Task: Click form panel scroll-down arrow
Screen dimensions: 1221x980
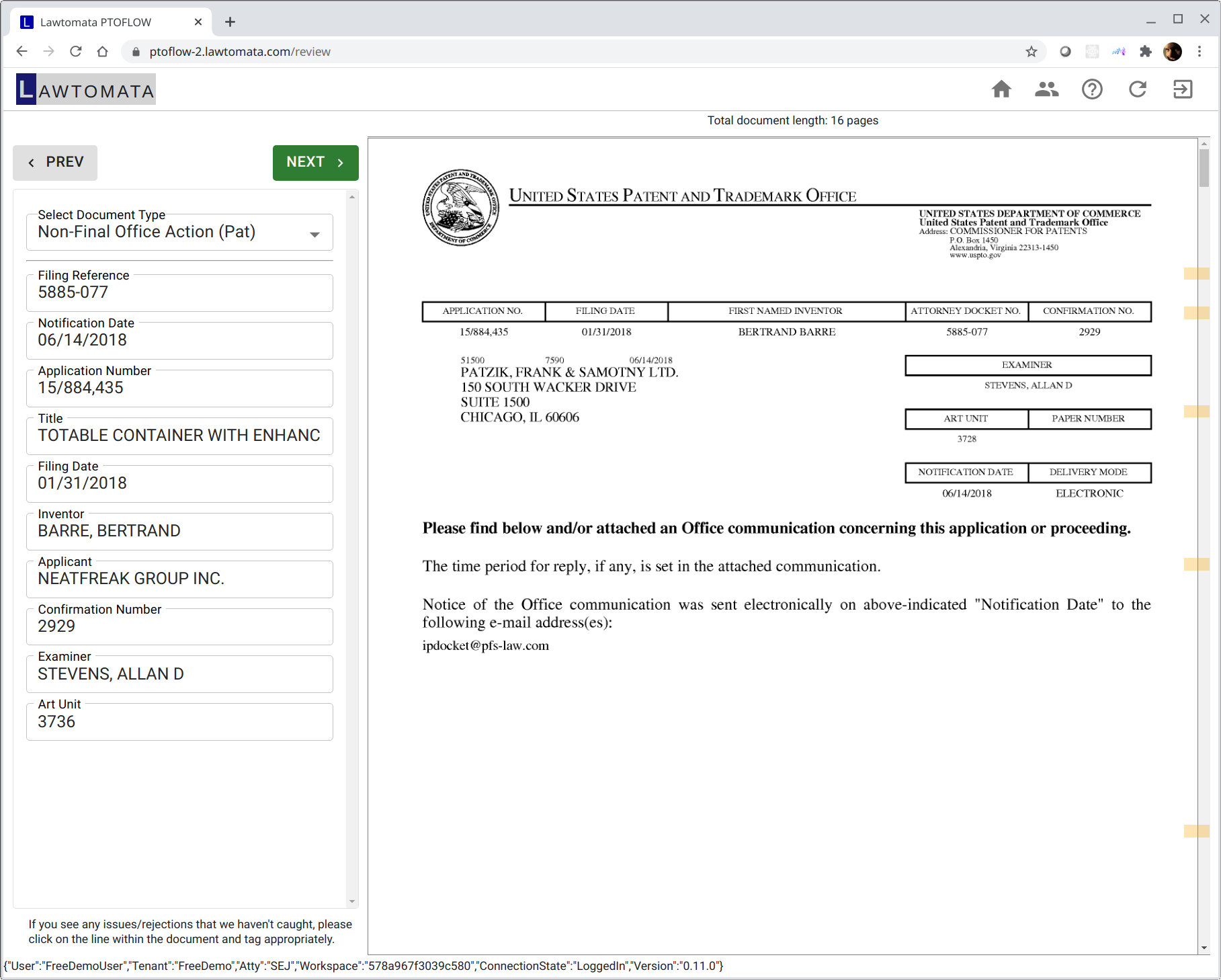Action: coord(352,901)
